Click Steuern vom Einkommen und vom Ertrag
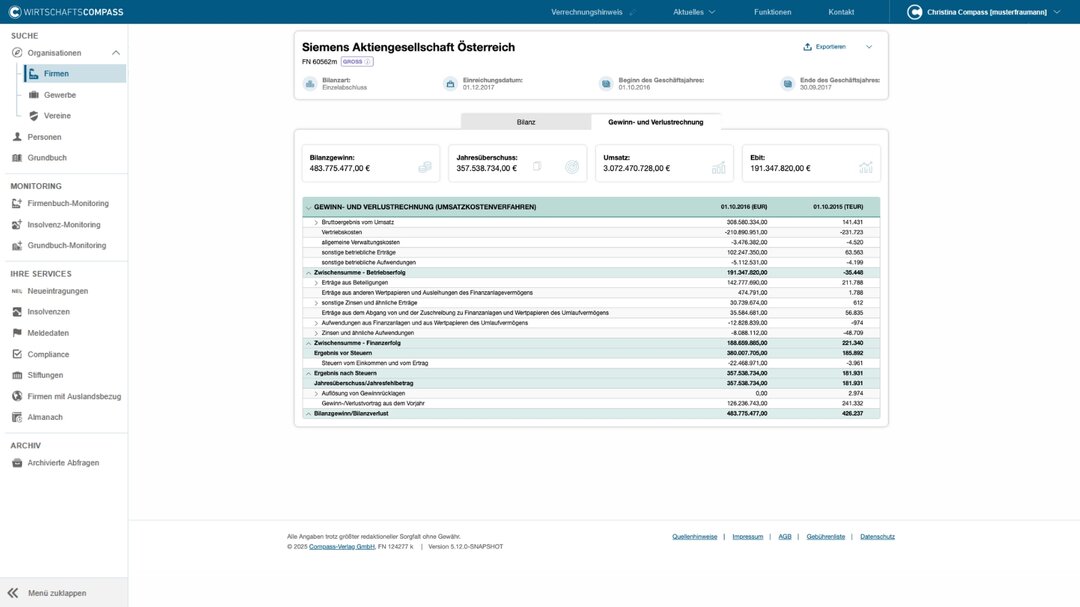 click(374, 363)
